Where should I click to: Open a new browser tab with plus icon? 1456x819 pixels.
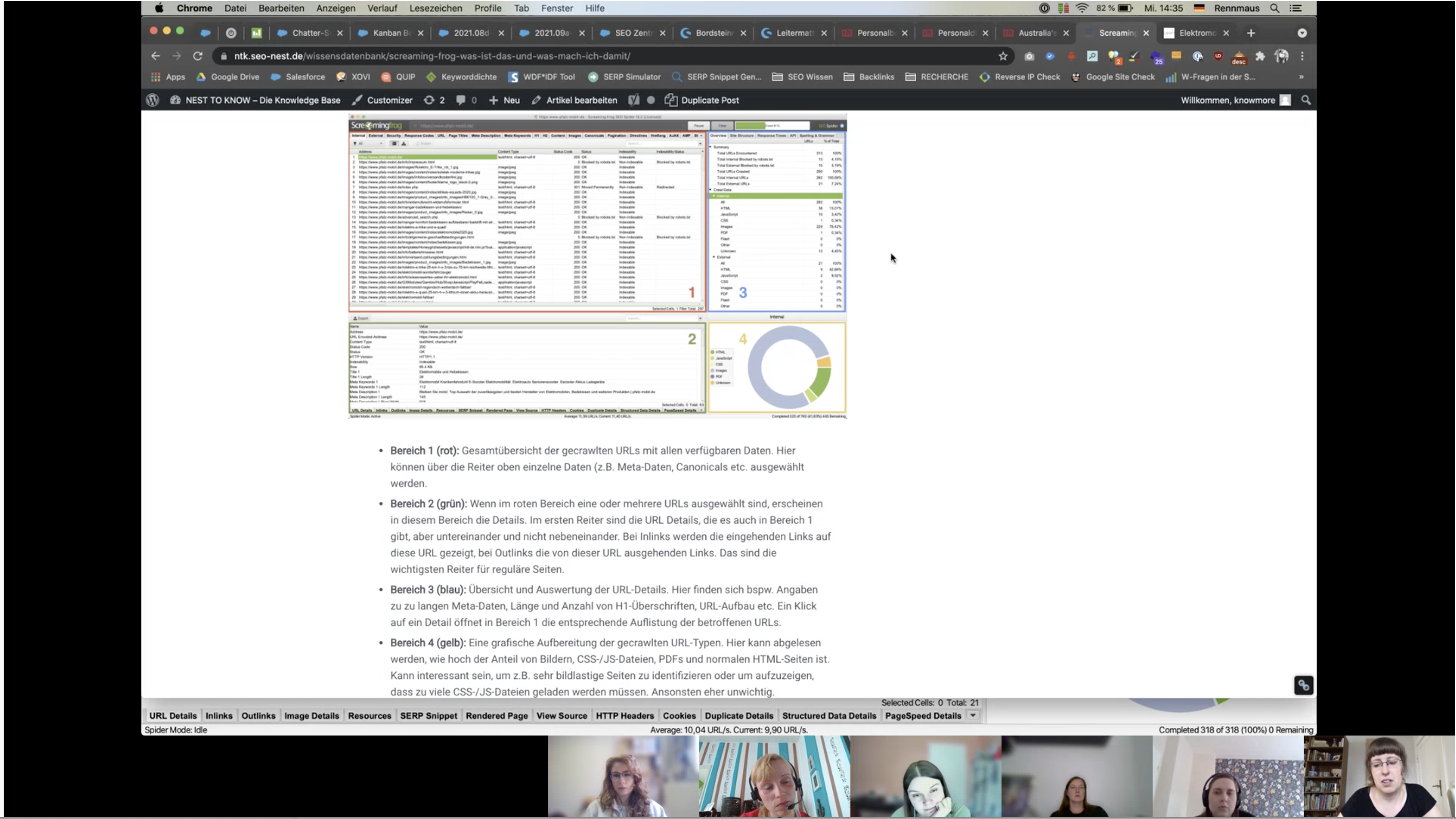1251,33
